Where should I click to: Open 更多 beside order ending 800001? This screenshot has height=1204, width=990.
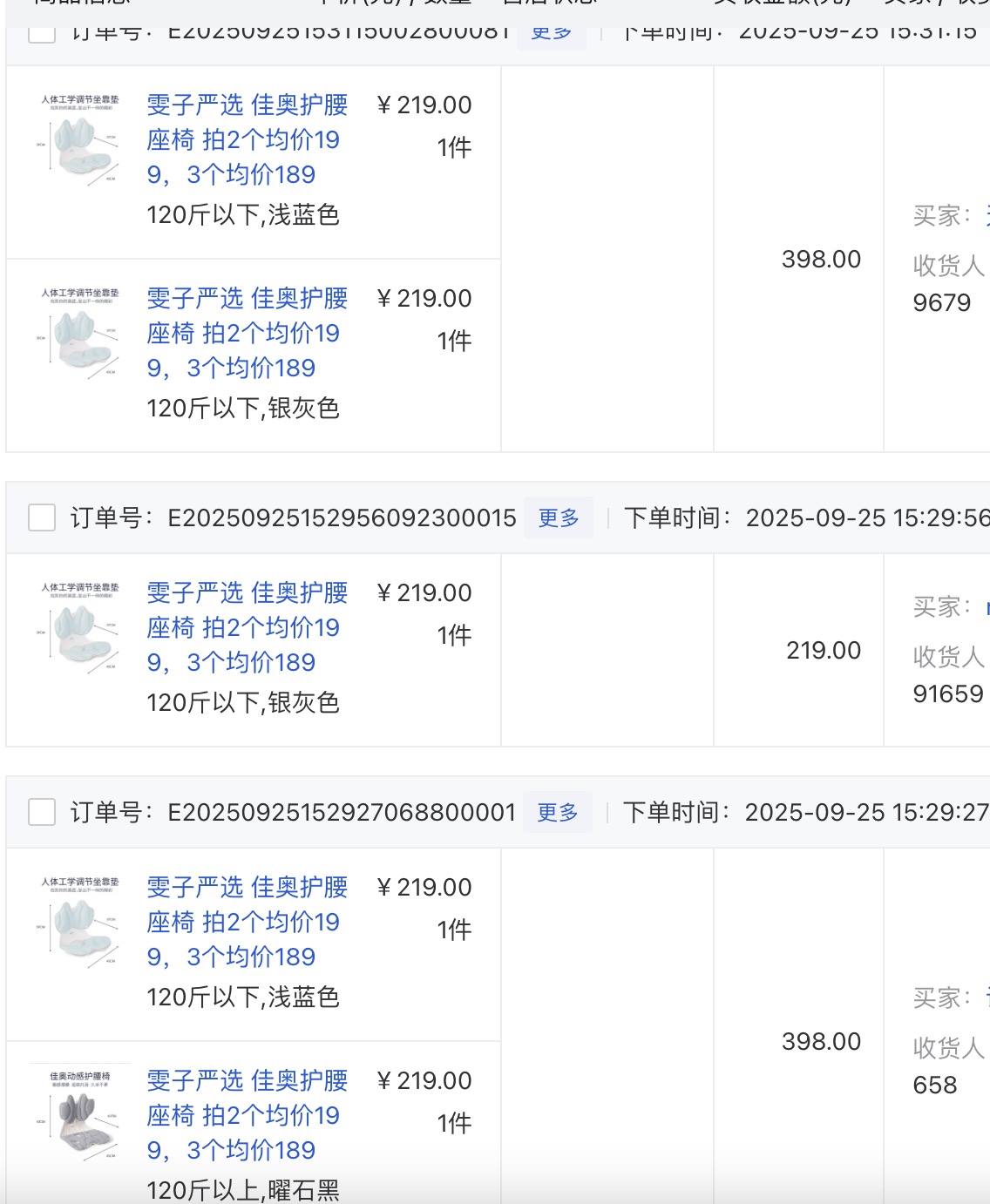pyautogui.click(x=558, y=812)
